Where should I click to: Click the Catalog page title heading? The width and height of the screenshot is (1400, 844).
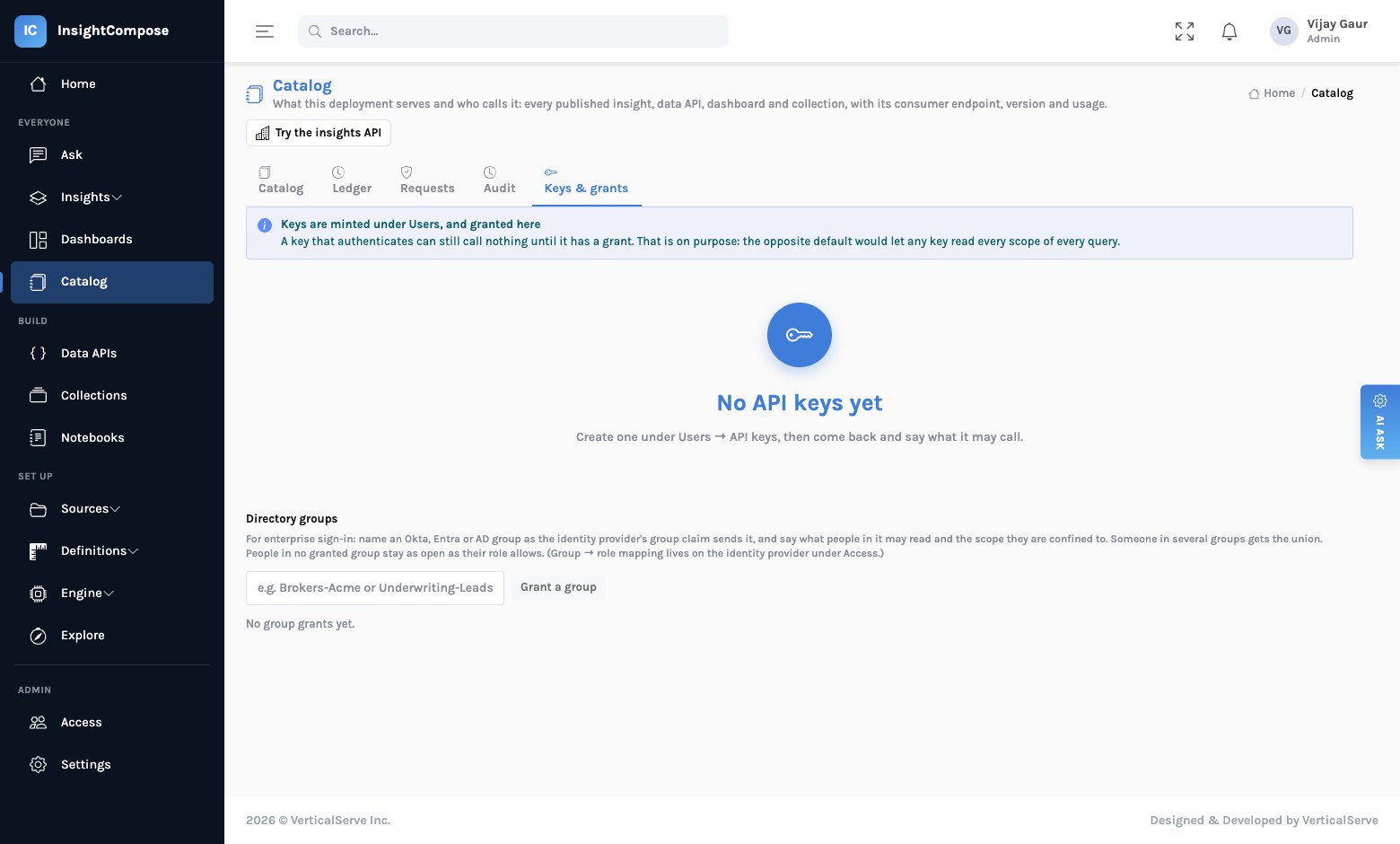click(302, 85)
